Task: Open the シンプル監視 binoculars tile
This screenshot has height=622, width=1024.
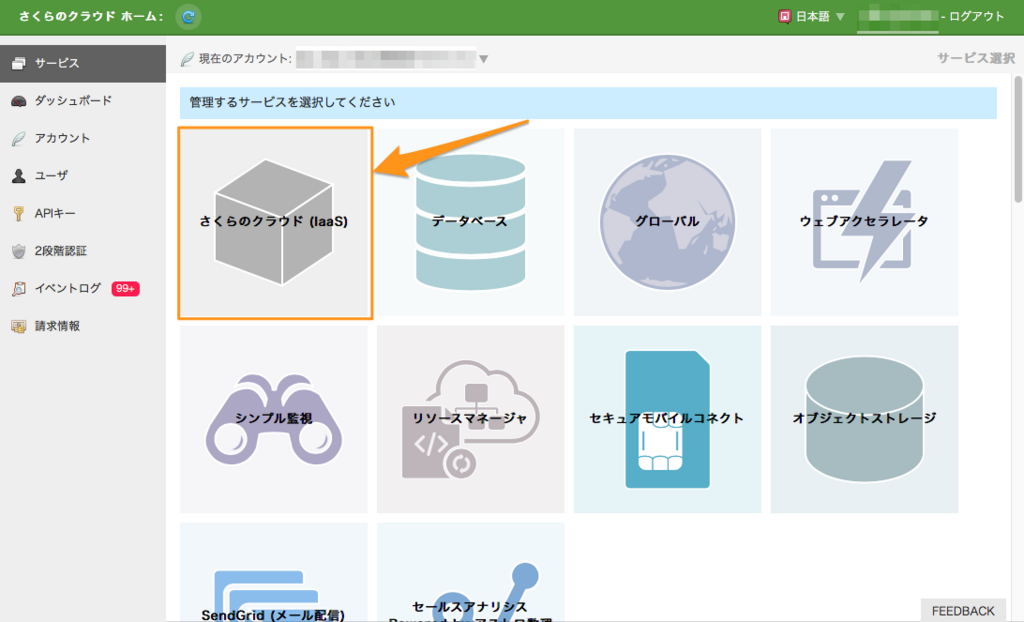Action: coord(274,419)
